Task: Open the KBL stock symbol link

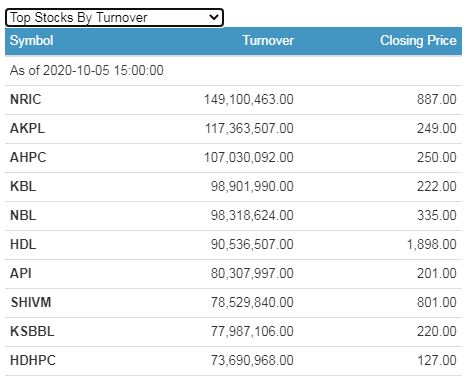Action: click(x=23, y=186)
